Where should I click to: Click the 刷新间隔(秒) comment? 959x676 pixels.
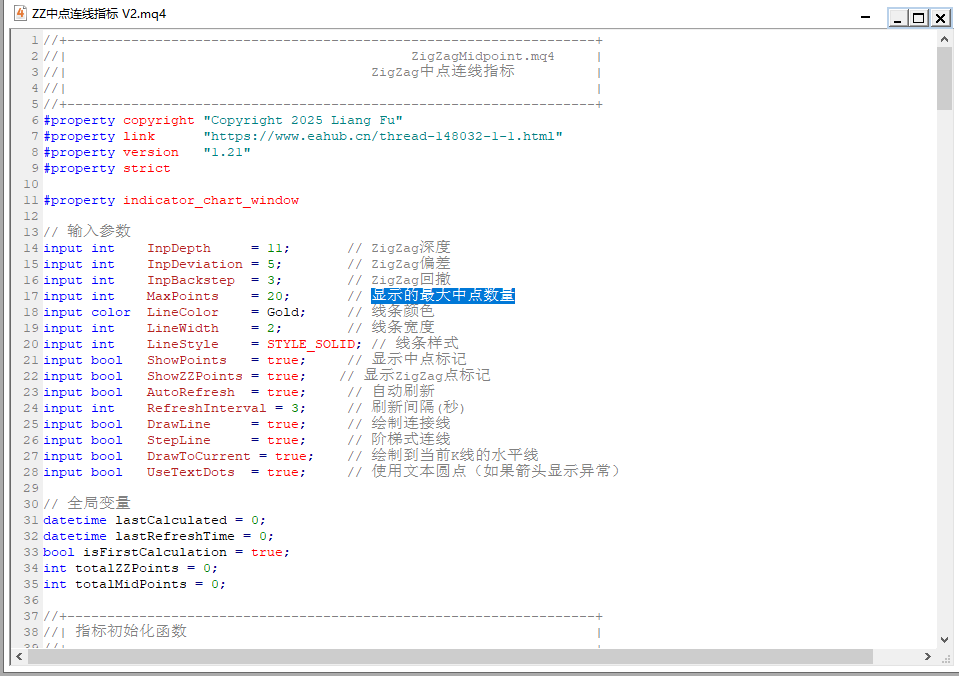[x=418, y=407]
